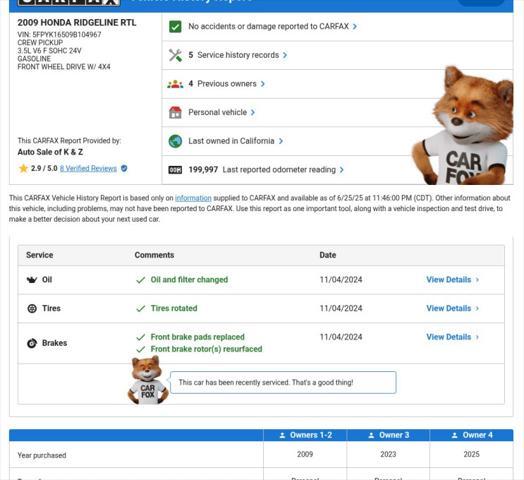Click the green no-accidents checkmark icon
This screenshot has height=480, width=524.
tap(175, 26)
